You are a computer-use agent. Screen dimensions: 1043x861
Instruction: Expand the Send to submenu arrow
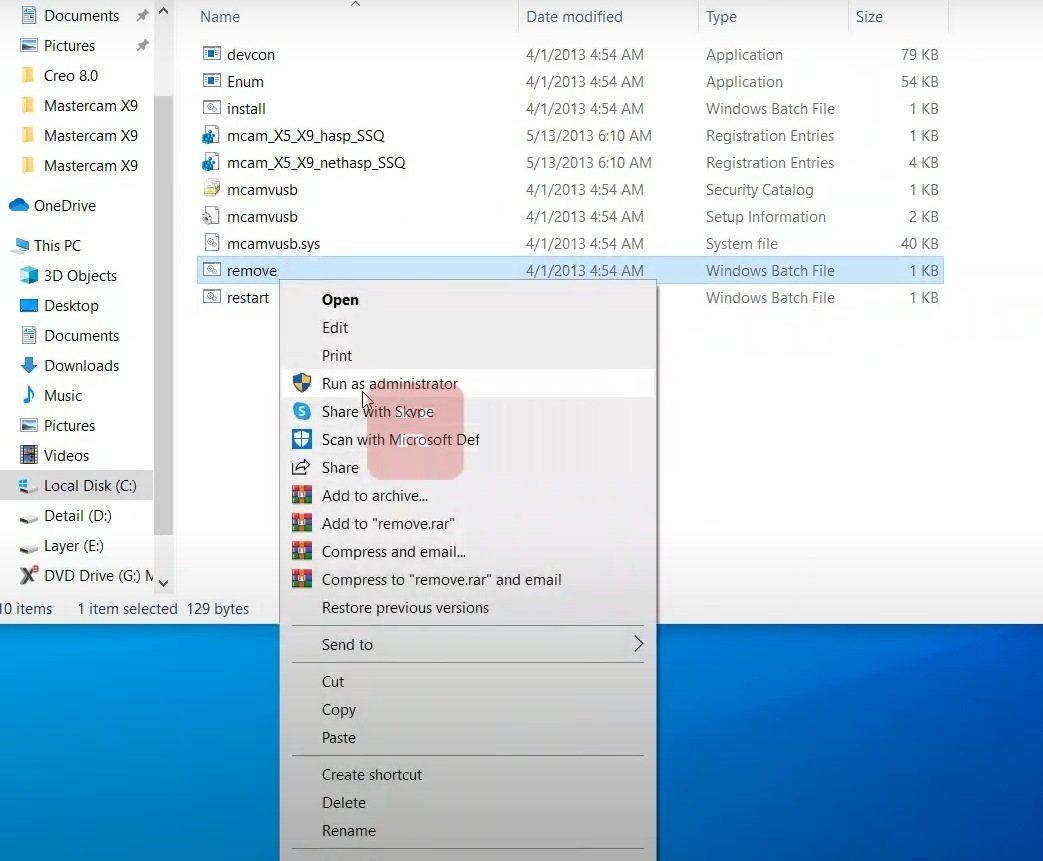(639, 643)
